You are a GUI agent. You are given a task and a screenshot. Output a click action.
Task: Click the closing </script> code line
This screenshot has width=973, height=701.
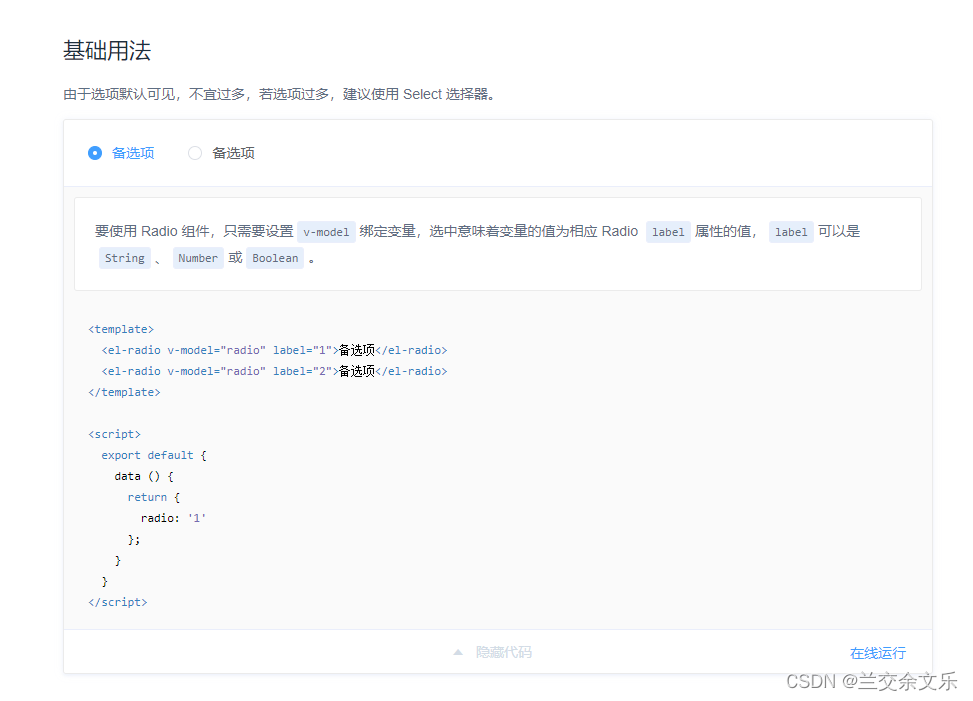point(118,602)
